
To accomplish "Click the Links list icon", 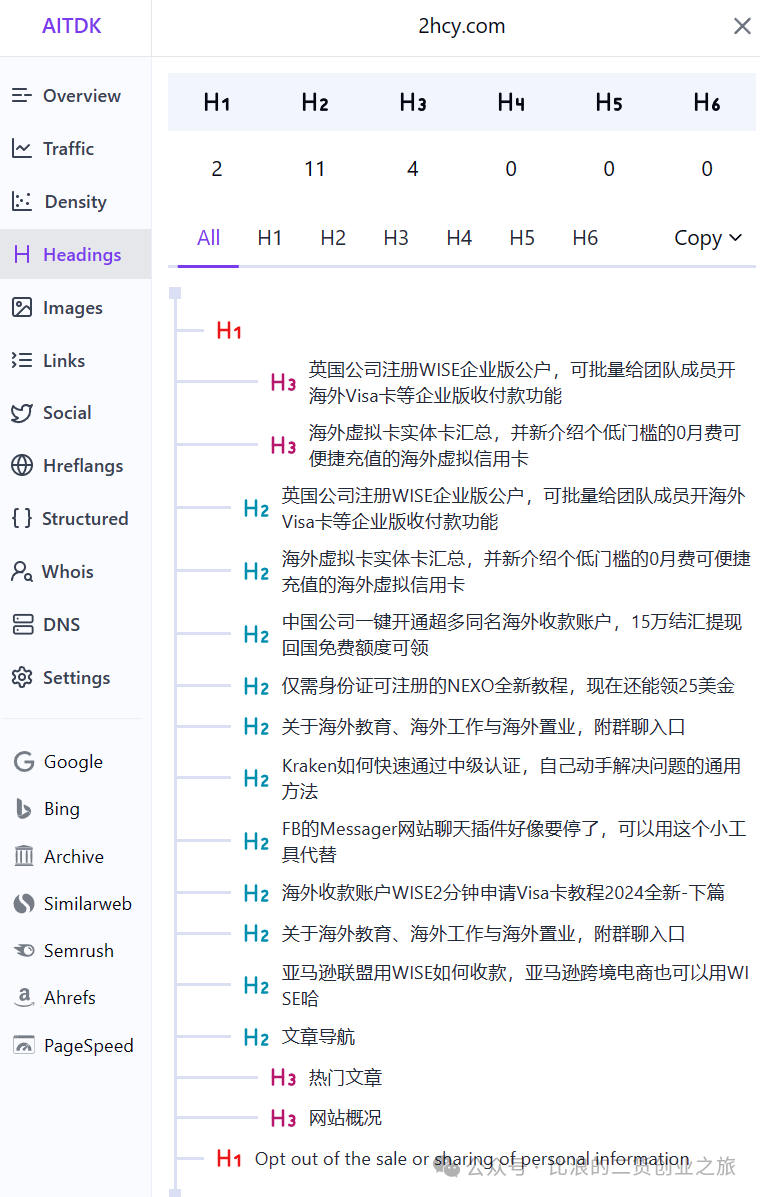I will (x=21, y=360).
